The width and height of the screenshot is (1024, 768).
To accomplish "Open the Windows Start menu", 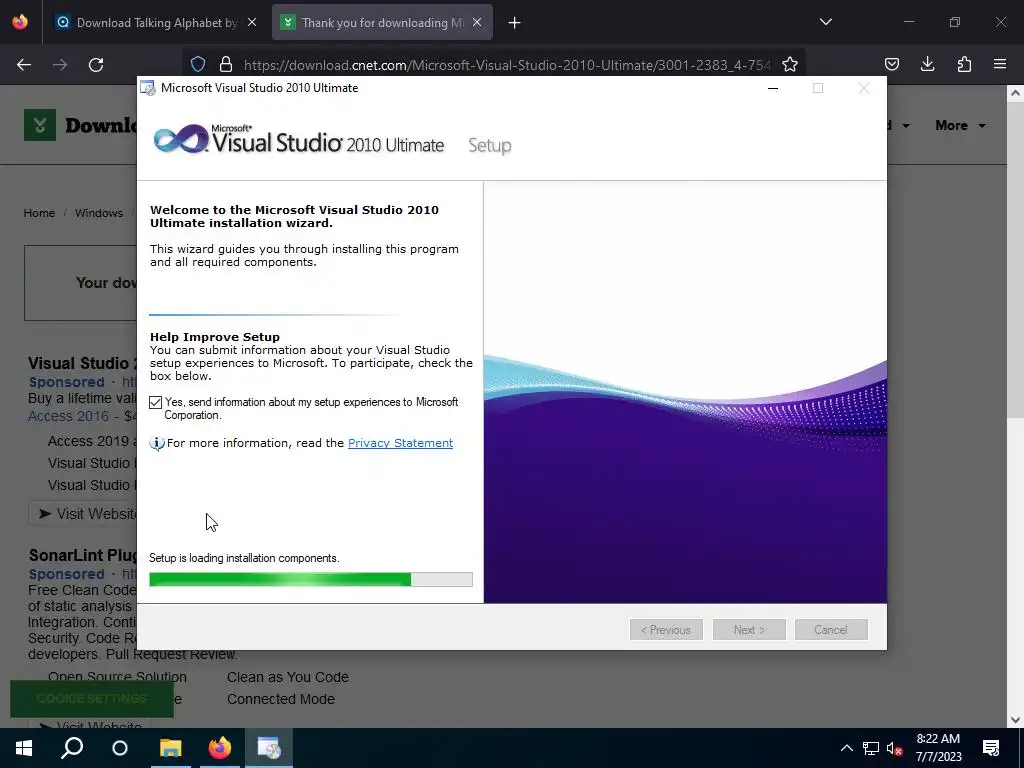I will 24,748.
